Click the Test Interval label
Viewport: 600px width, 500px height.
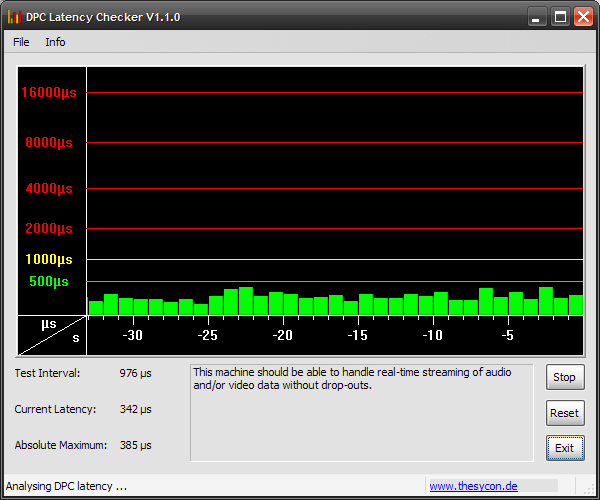click(47, 373)
